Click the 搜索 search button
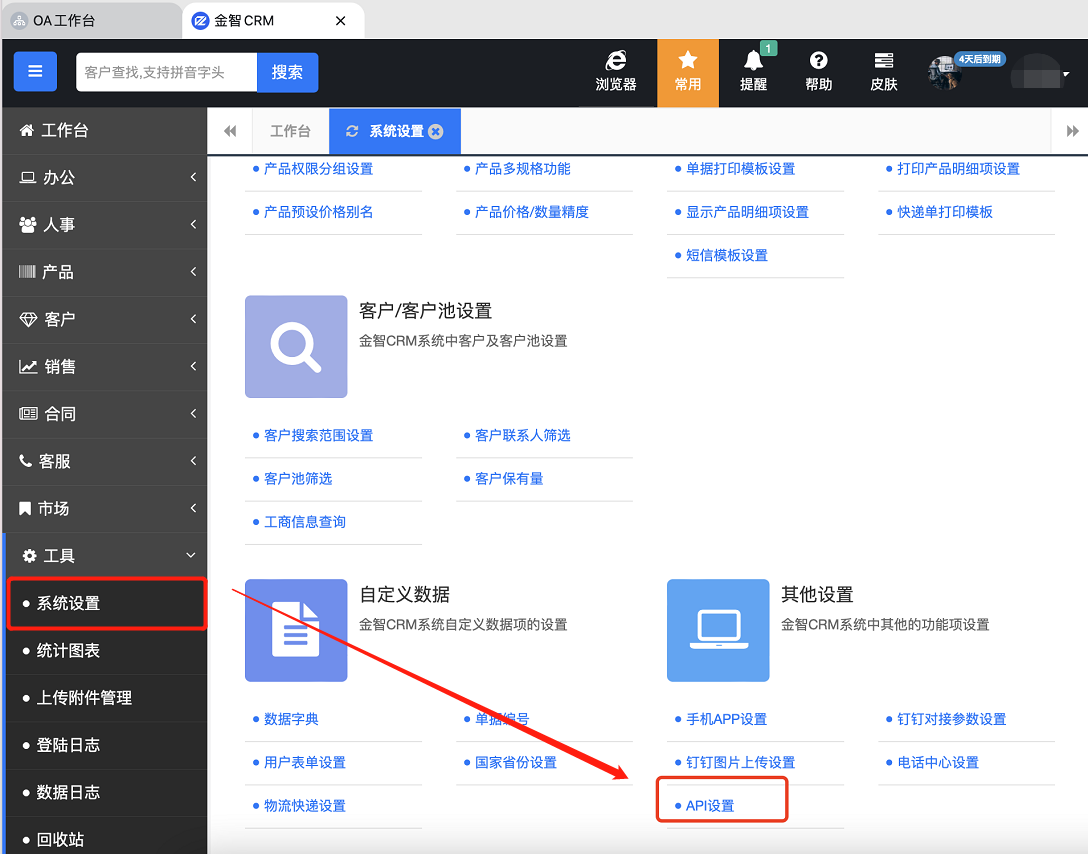 287,72
